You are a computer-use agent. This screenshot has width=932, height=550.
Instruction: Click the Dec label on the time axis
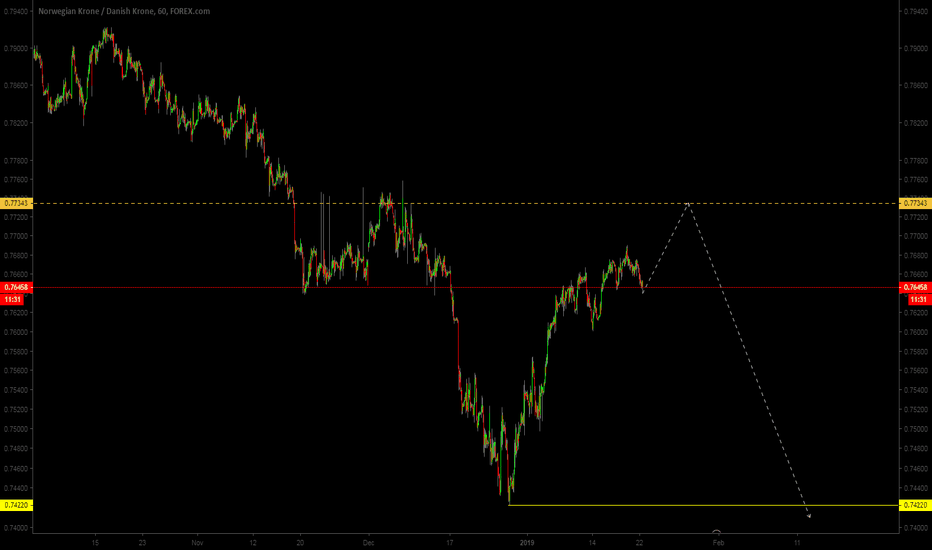click(369, 542)
